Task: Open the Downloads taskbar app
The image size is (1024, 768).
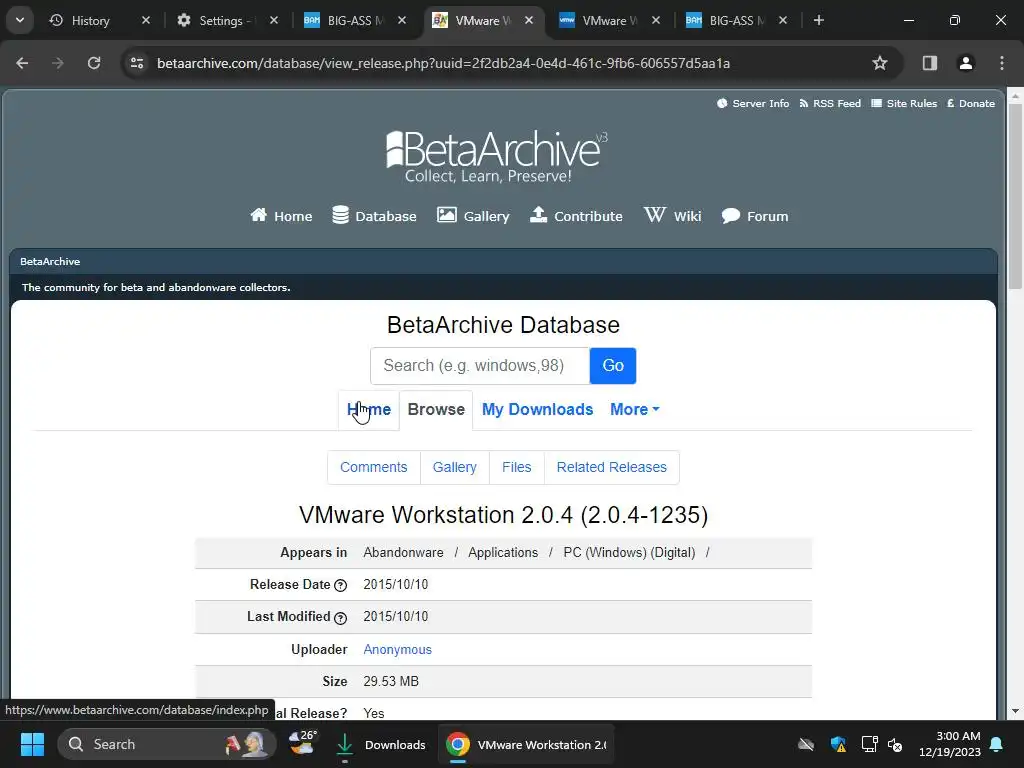Action: click(381, 744)
